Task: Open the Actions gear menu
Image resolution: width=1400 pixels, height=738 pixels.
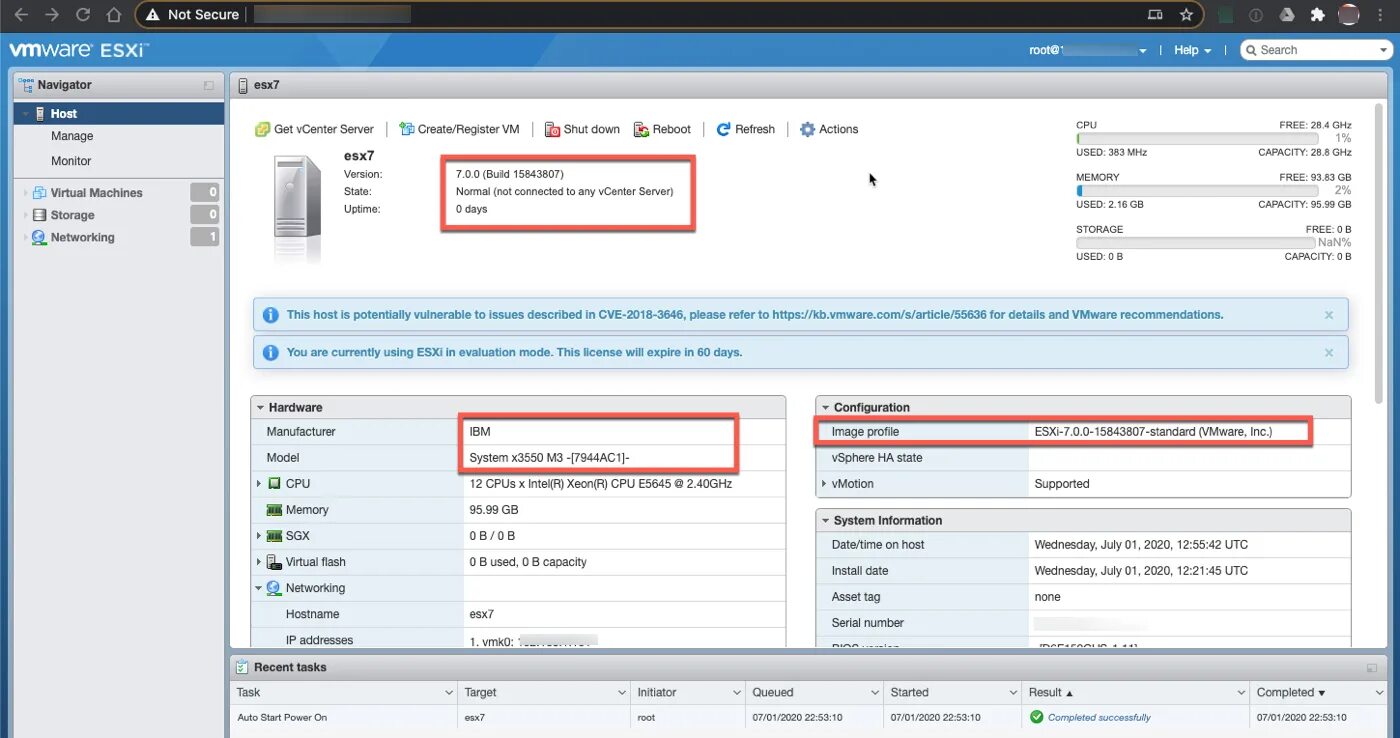Action: tap(829, 129)
